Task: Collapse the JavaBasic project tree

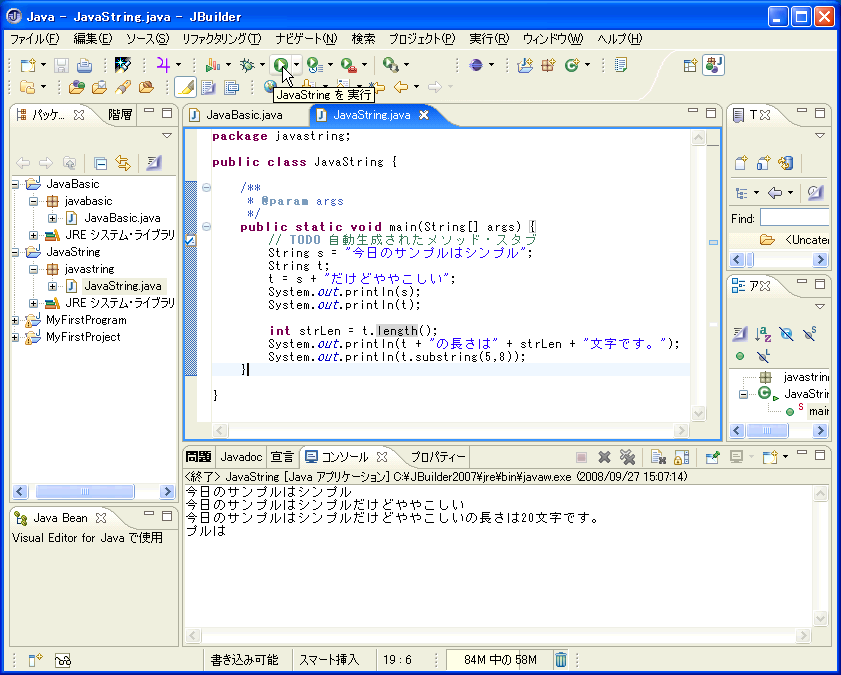Action: click(x=17, y=184)
